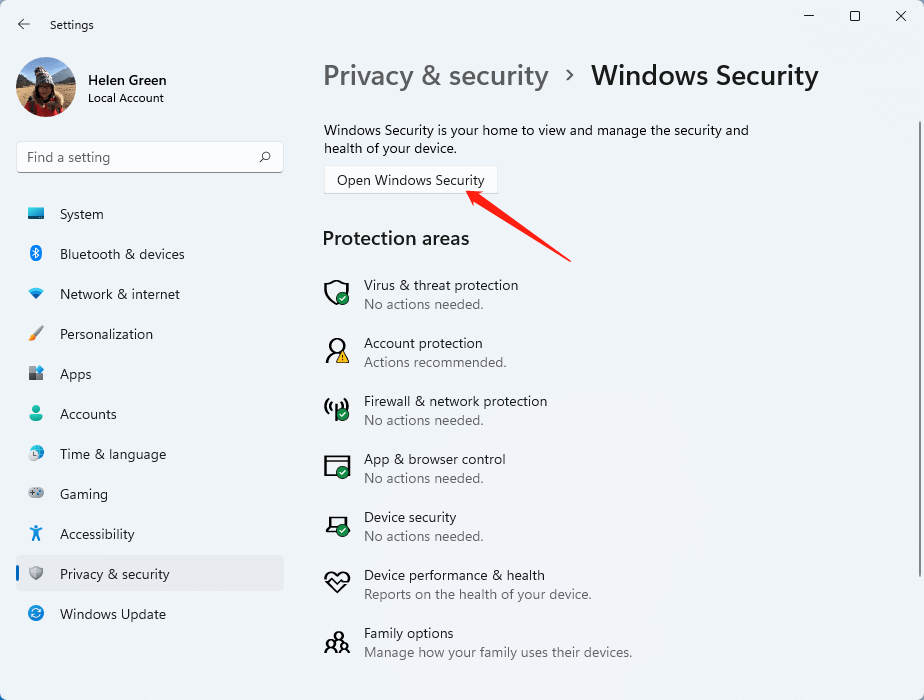Viewport: 924px width, 700px height.
Task: Click the Family options people icon
Action: coord(336,642)
